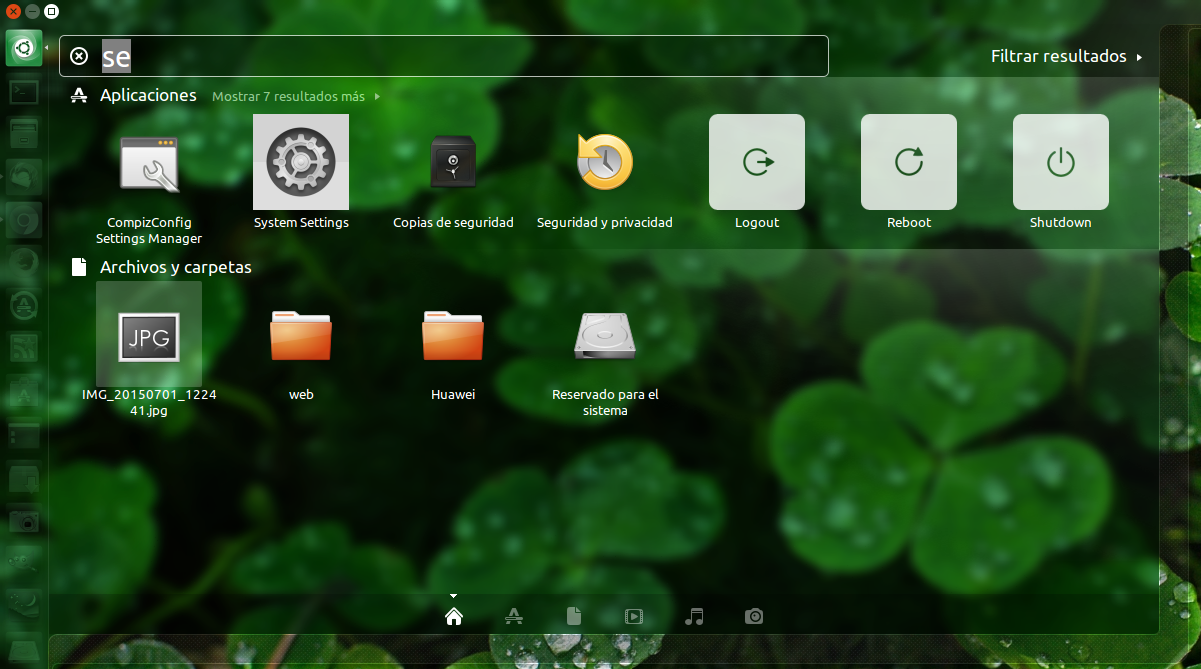Viewport: 1201px width, 669px height.
Task: Expand Filtrar resultados filter panel
Action: [x=1066, y=57]
